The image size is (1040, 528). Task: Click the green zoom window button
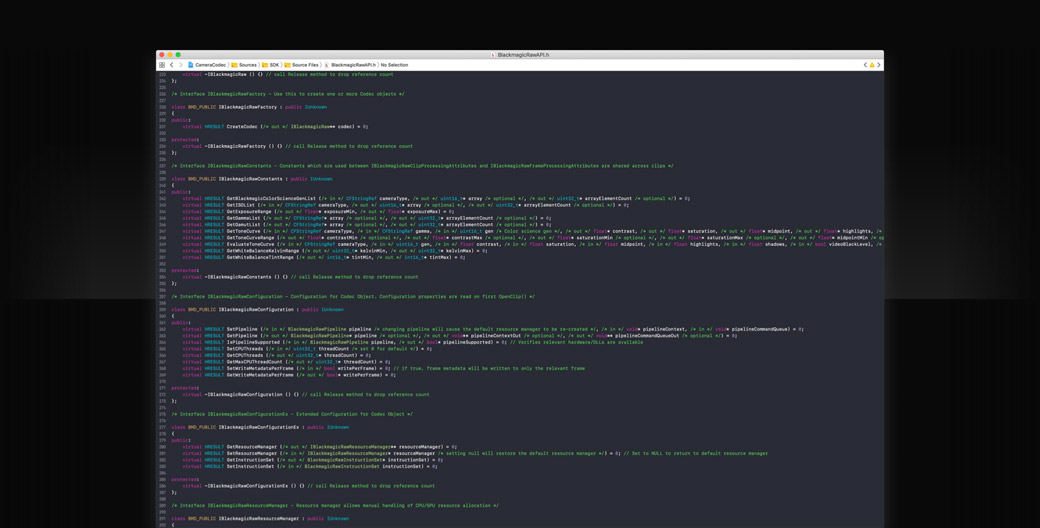click(178, 55)
